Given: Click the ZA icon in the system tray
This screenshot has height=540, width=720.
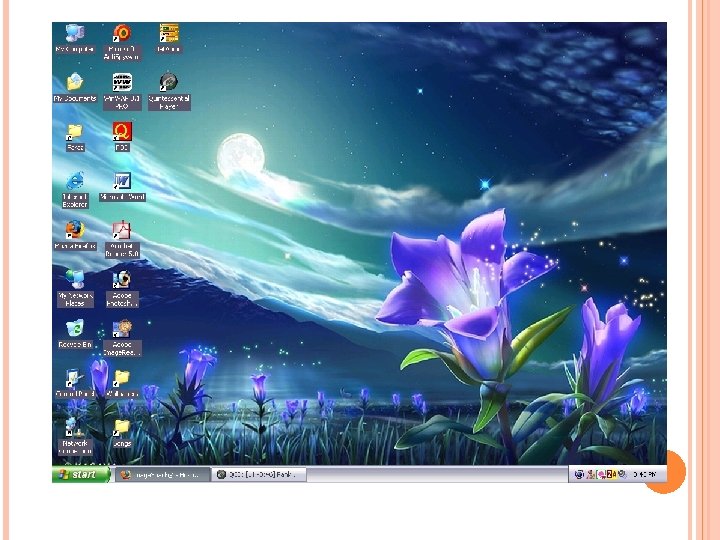Looking at the screenshot, I should coord(612,474).
